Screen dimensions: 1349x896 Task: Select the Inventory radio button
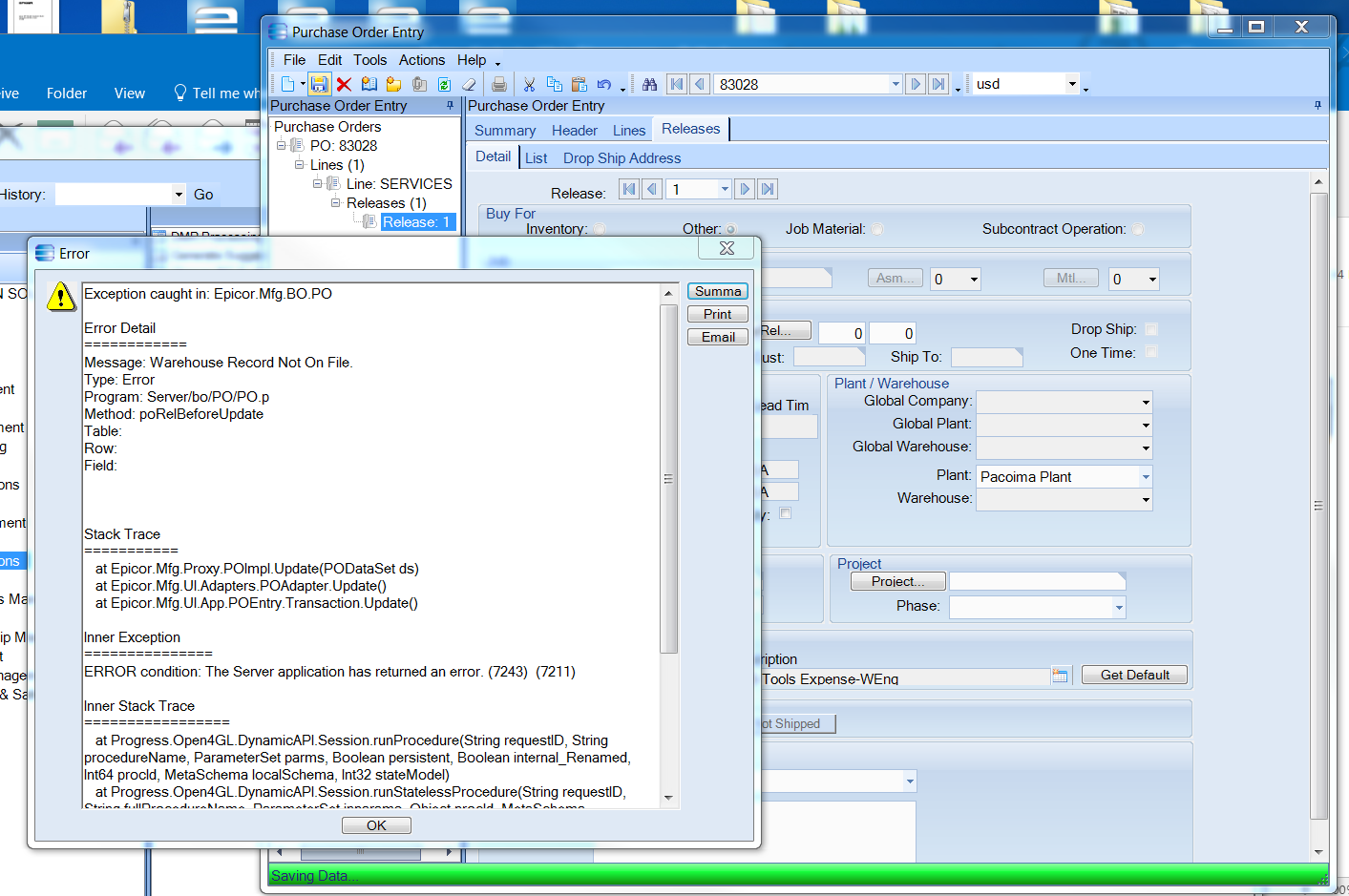600,229
